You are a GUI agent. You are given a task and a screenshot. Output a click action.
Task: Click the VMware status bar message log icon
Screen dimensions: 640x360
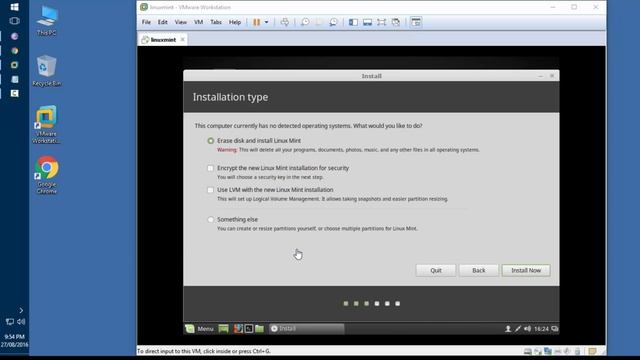click(592, 351)
